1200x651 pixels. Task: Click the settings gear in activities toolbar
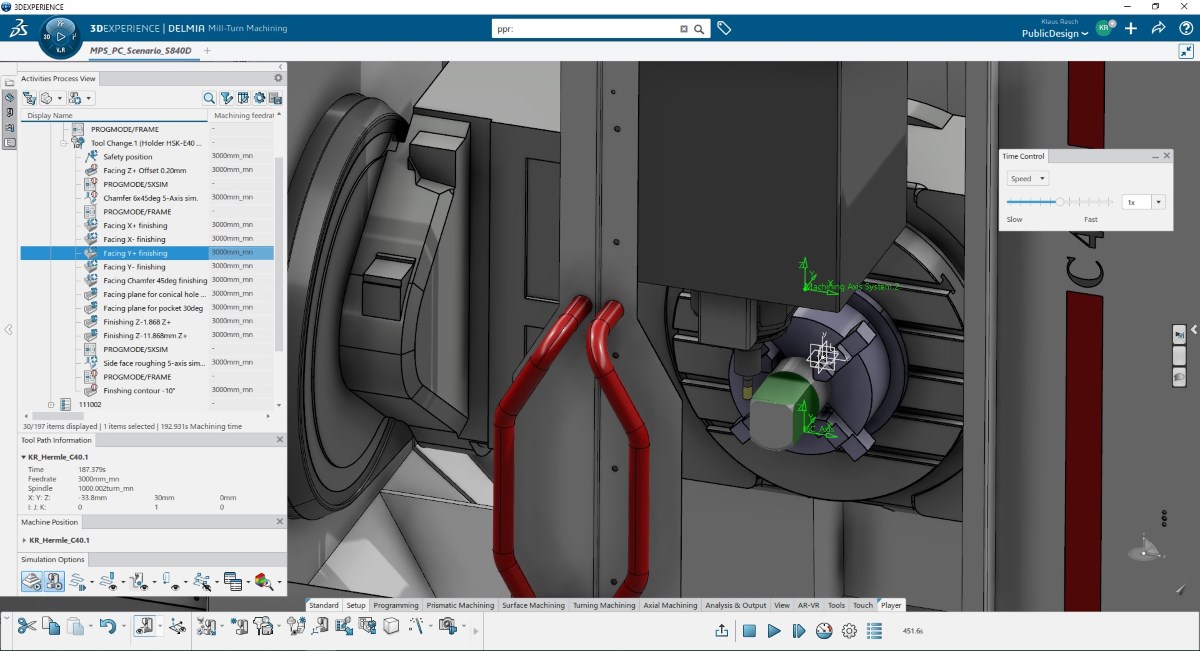tap(259, 98)
